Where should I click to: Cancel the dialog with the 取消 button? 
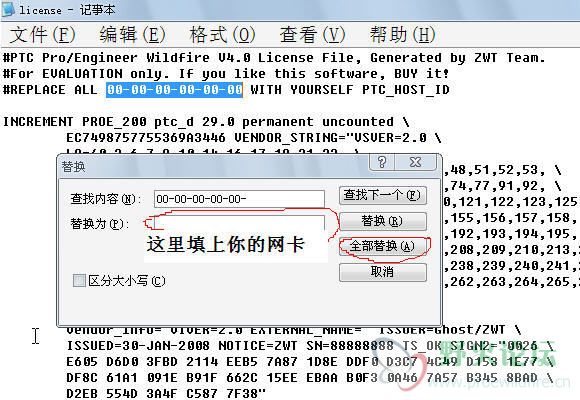click(382, 272)
